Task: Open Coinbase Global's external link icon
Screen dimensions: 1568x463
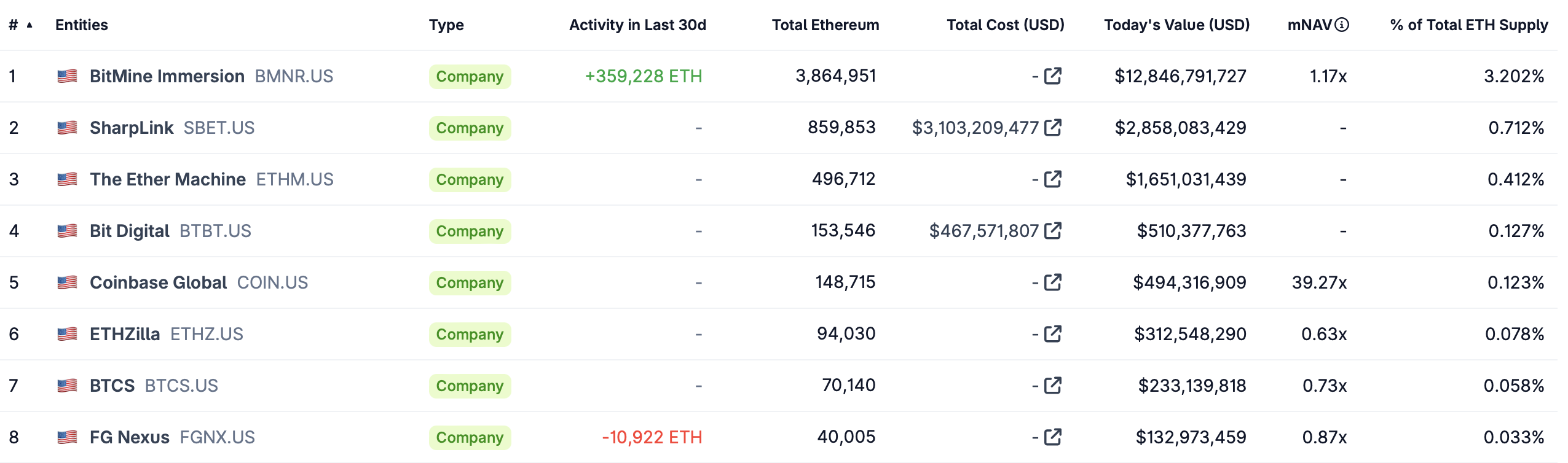Action: [x=1054, y=282]
